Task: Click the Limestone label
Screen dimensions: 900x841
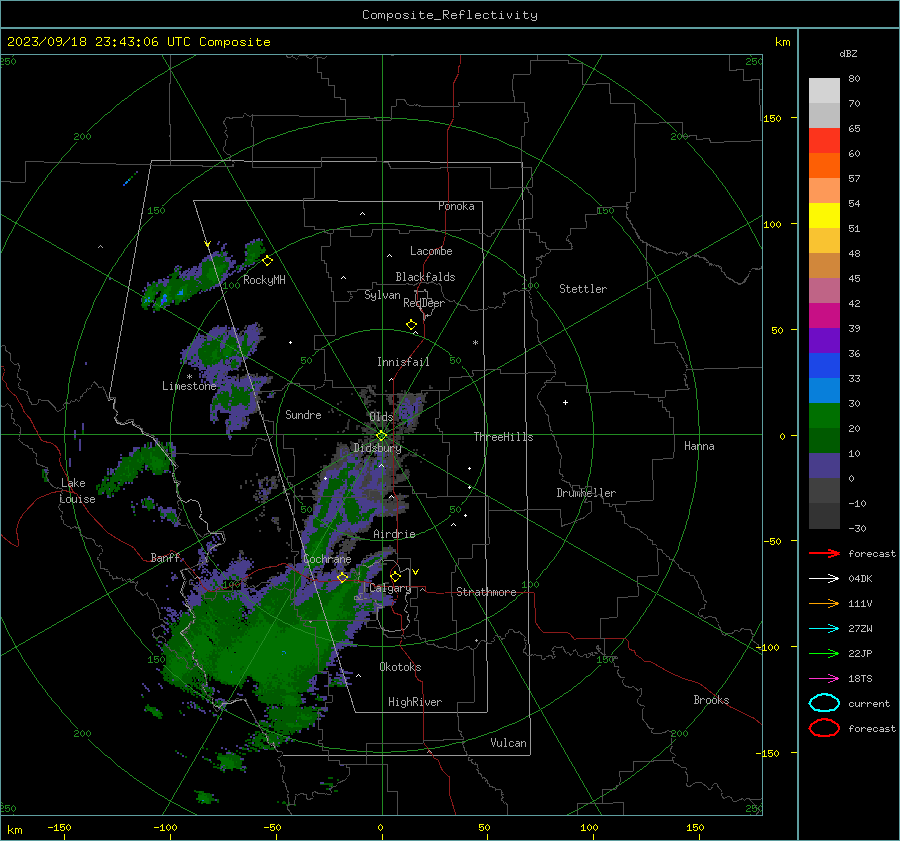Action: tap(189, 386)
